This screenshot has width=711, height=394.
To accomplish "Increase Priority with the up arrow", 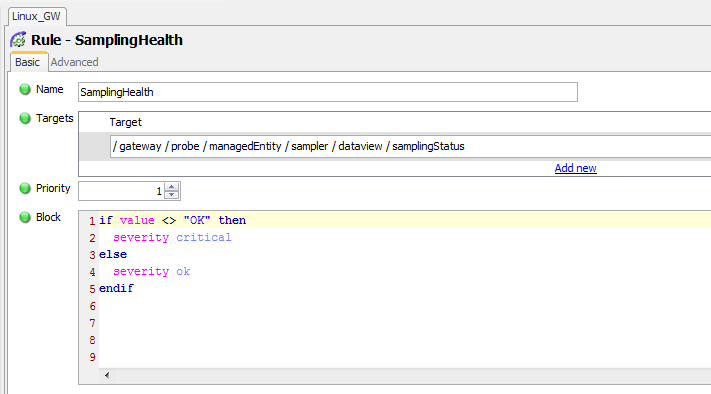I will (171, 187).
